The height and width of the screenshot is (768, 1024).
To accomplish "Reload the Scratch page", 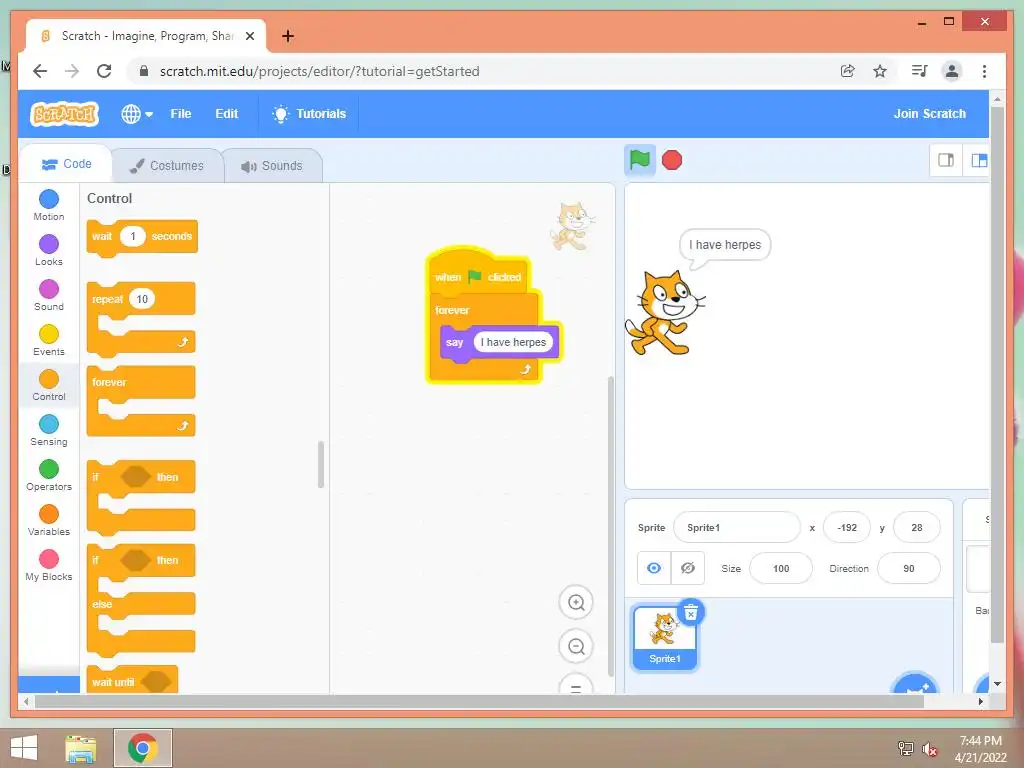I will (104, 71).
